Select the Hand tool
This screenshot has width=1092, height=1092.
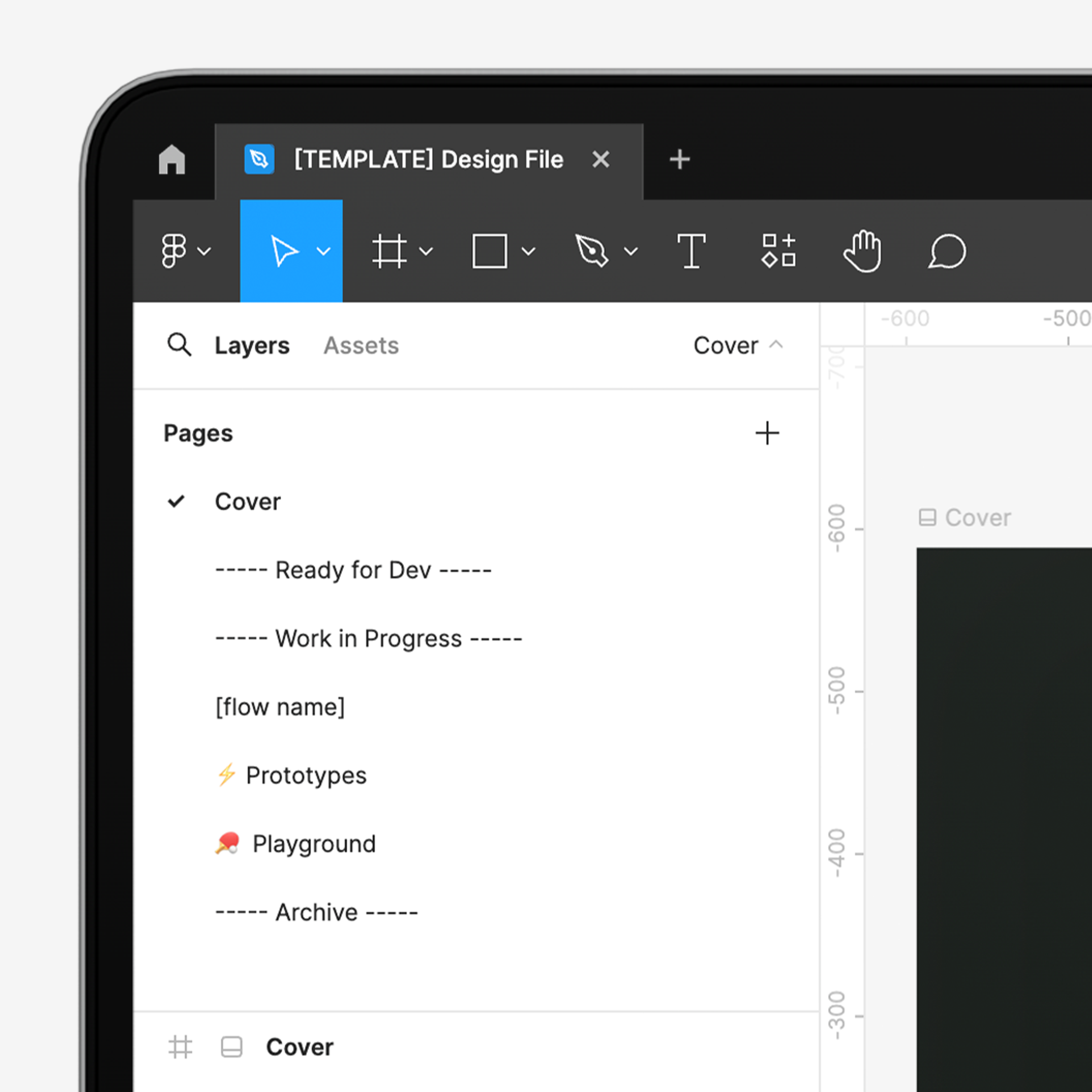863,251
